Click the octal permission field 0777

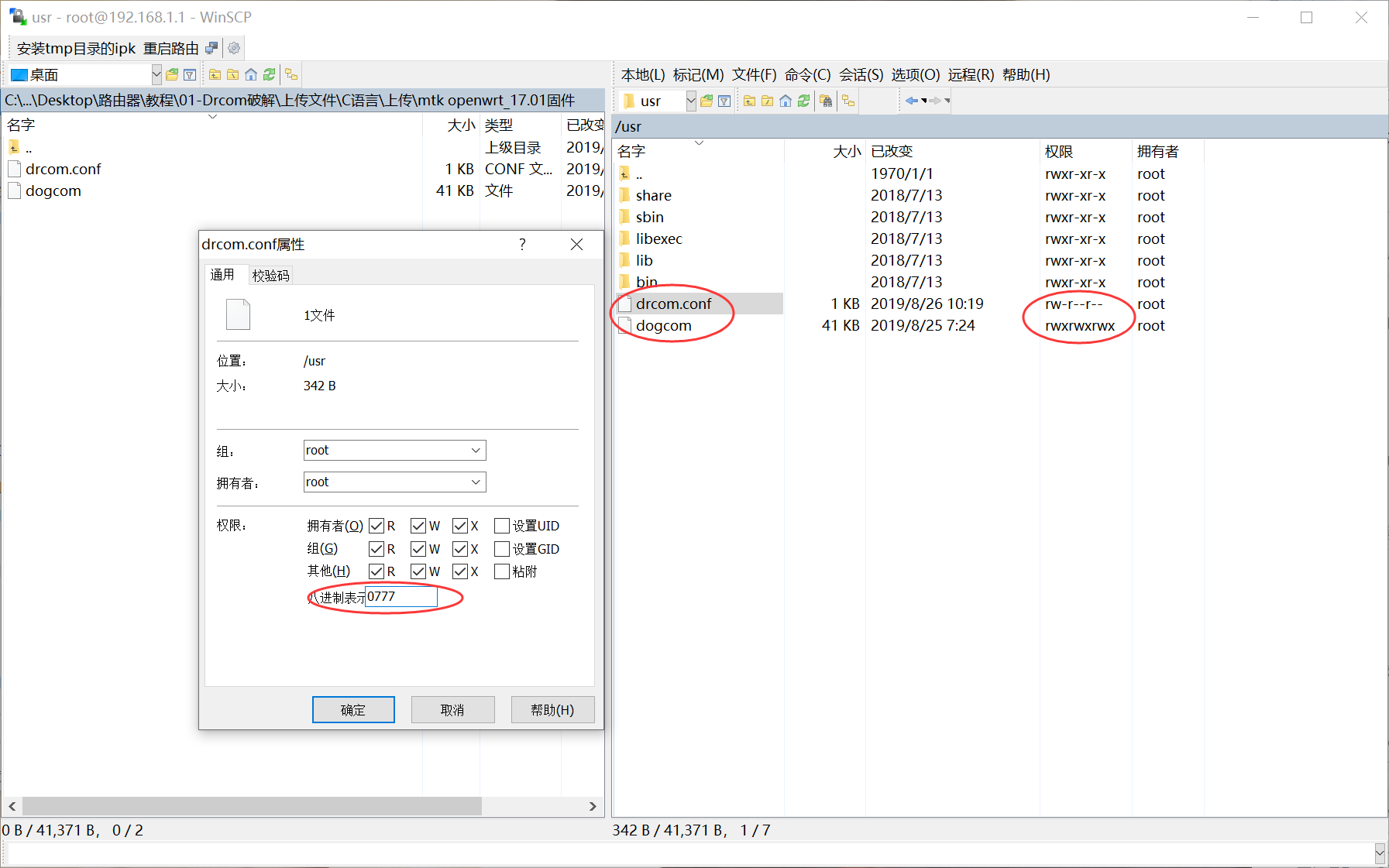point(401,597)
